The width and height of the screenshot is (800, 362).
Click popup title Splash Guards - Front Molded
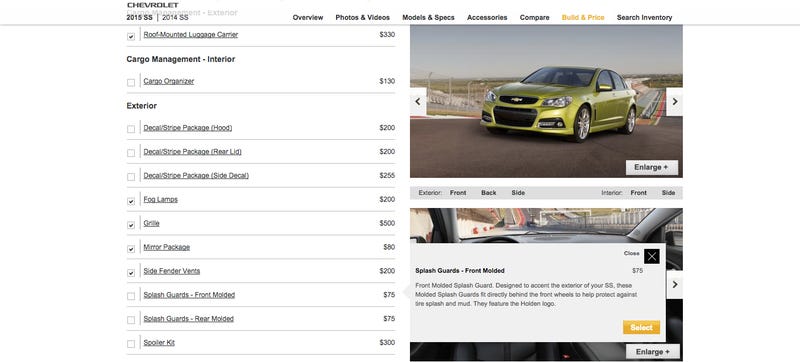(460, 271)
